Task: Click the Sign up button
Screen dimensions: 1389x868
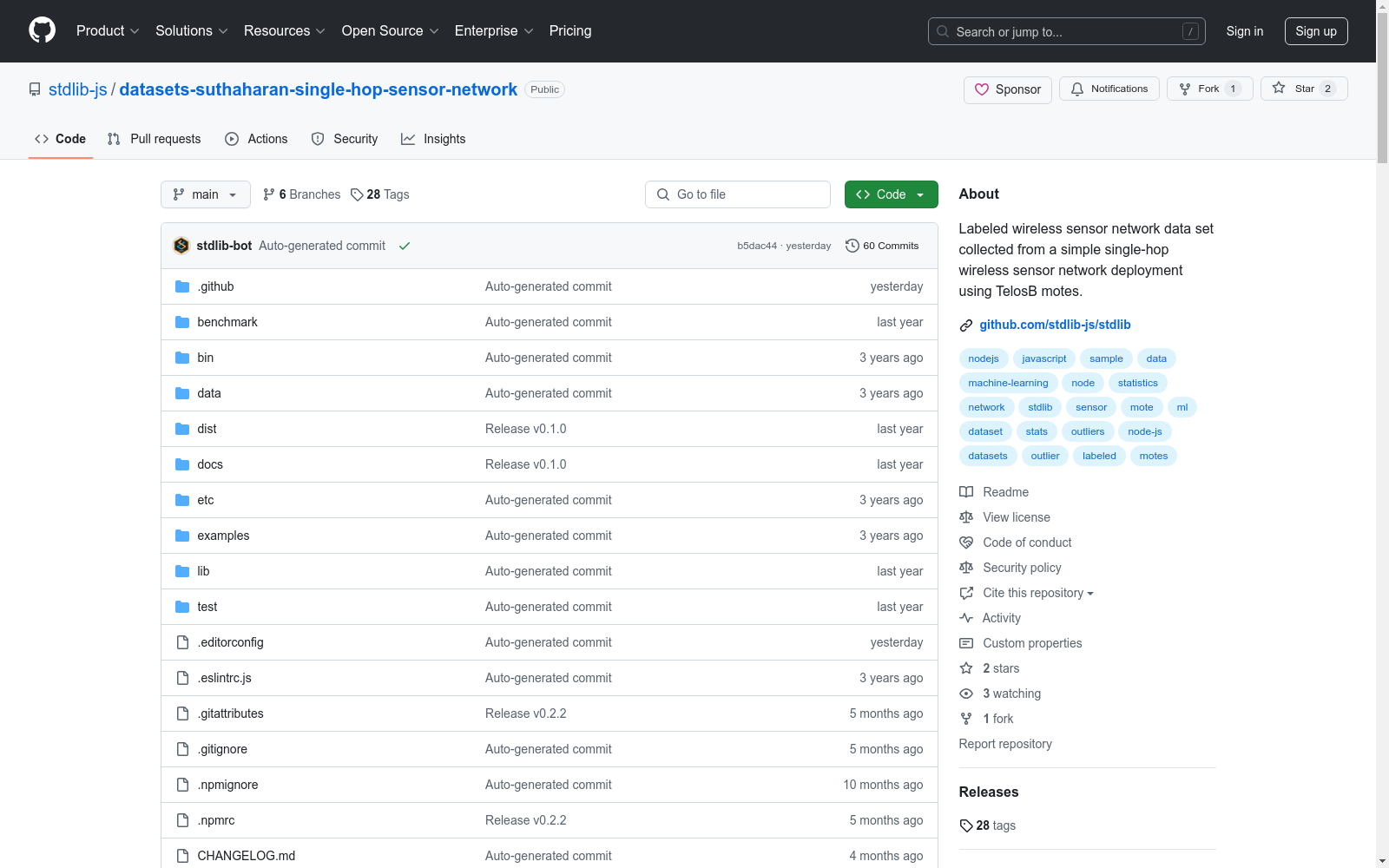Action: click(1316, 31)
